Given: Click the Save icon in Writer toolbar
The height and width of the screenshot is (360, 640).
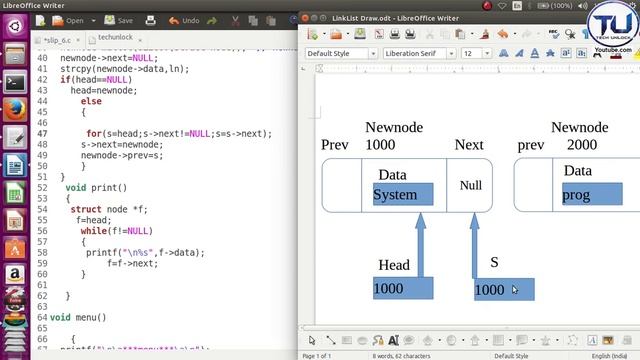Looking at the screenshot, I should tap(360, 34).
